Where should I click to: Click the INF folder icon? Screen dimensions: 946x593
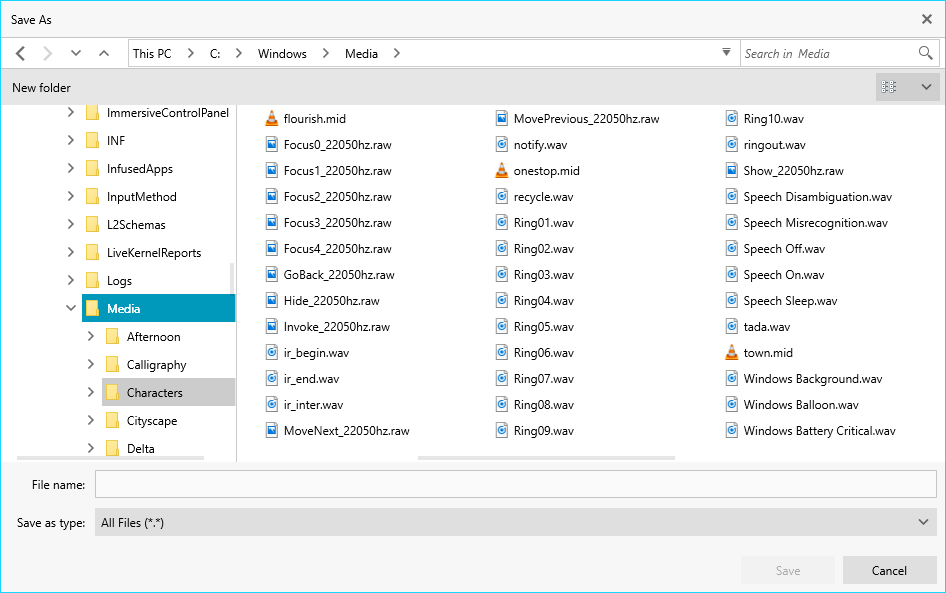(x=92, y=140)
